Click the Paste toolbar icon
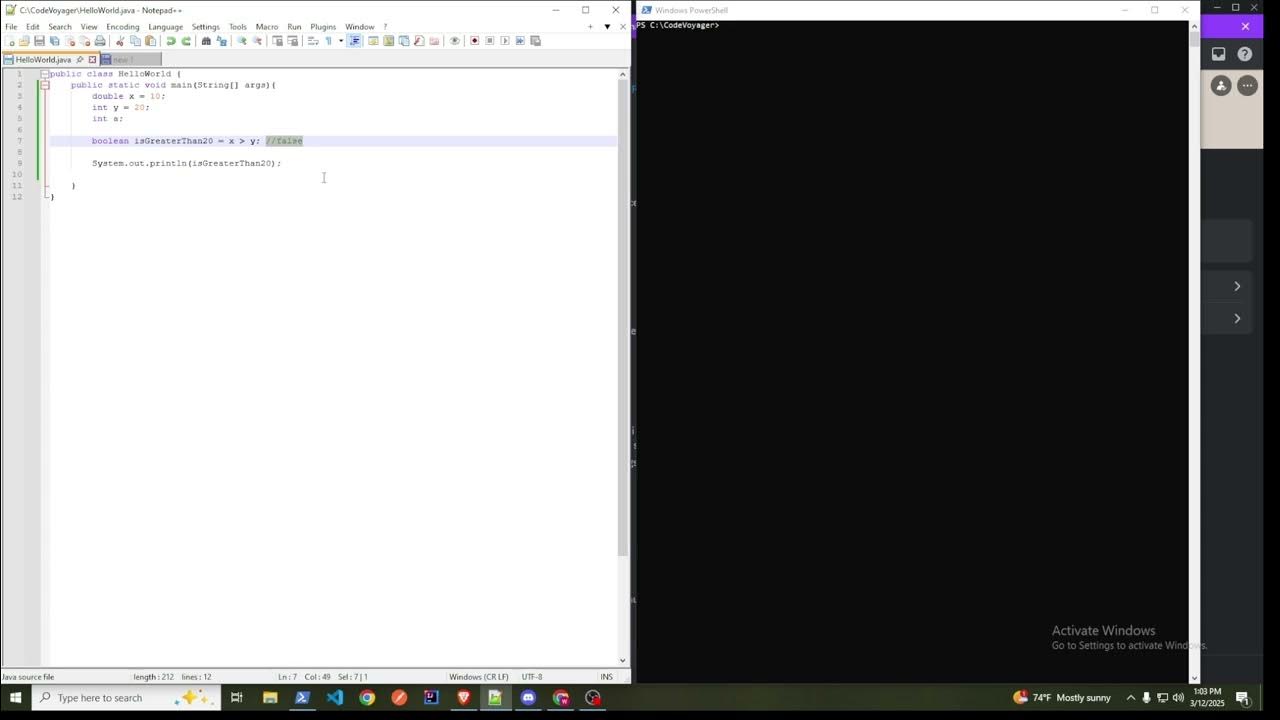 (151, 41)
